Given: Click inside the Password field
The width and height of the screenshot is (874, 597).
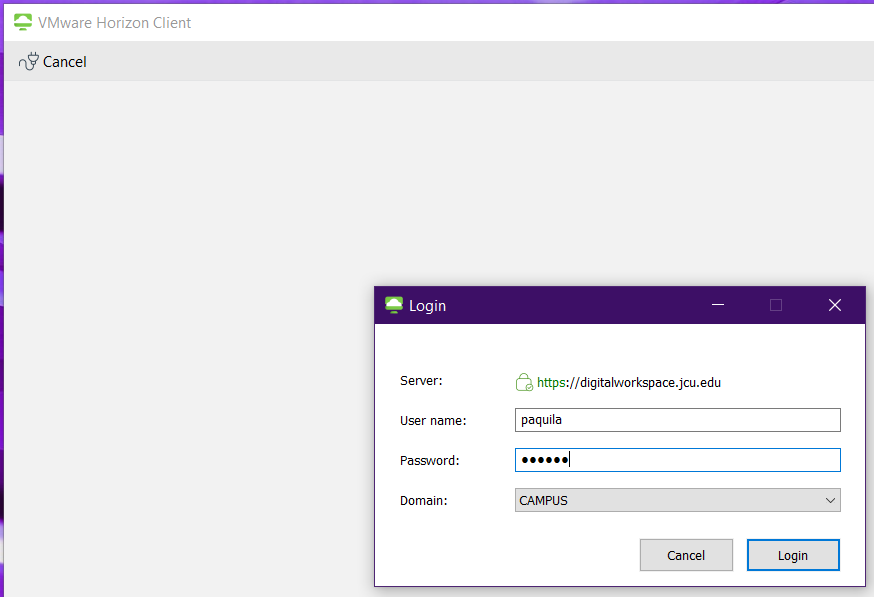Looking at the screenshot, I should coord(677,460).
